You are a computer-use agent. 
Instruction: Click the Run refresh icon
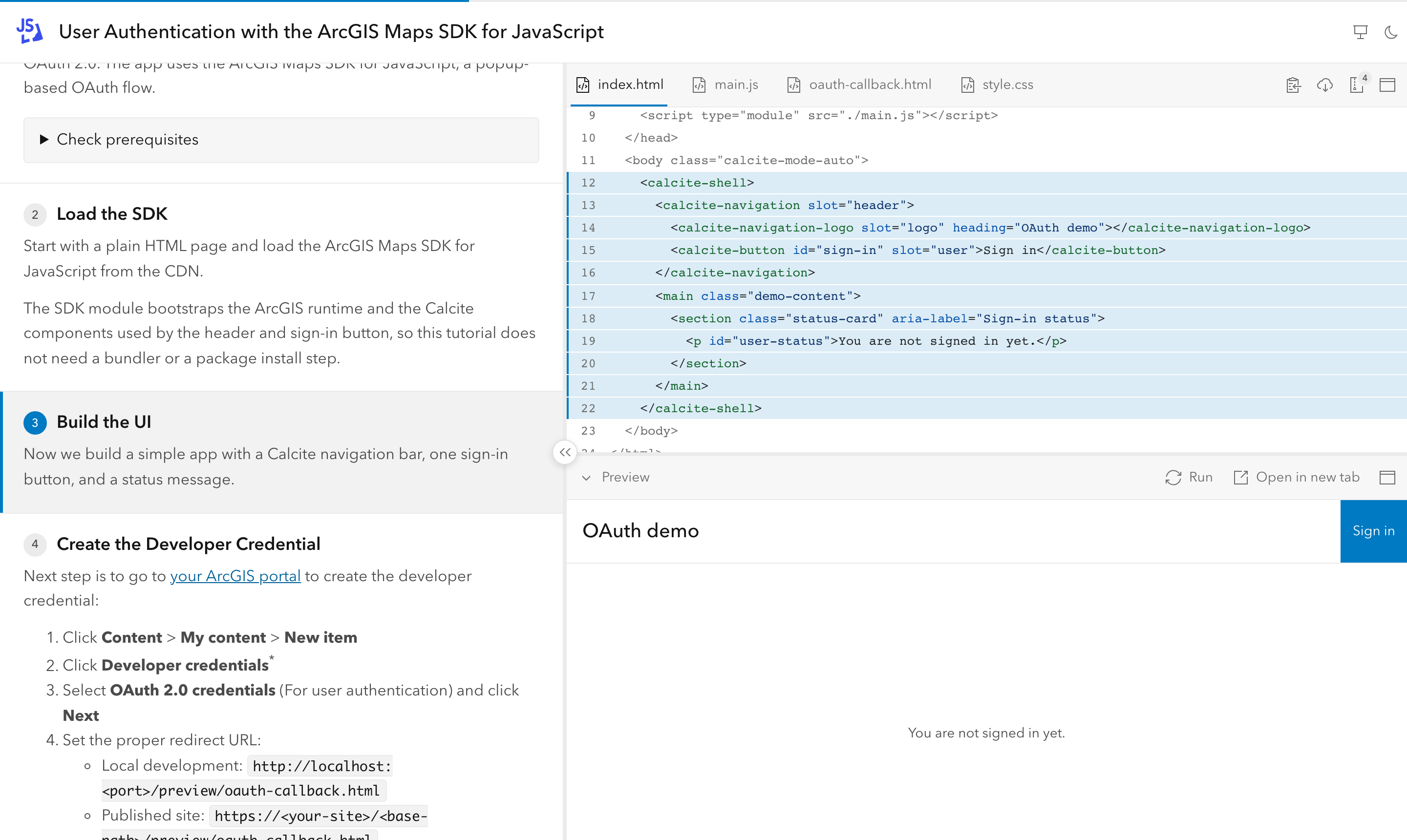[1173, 477]
